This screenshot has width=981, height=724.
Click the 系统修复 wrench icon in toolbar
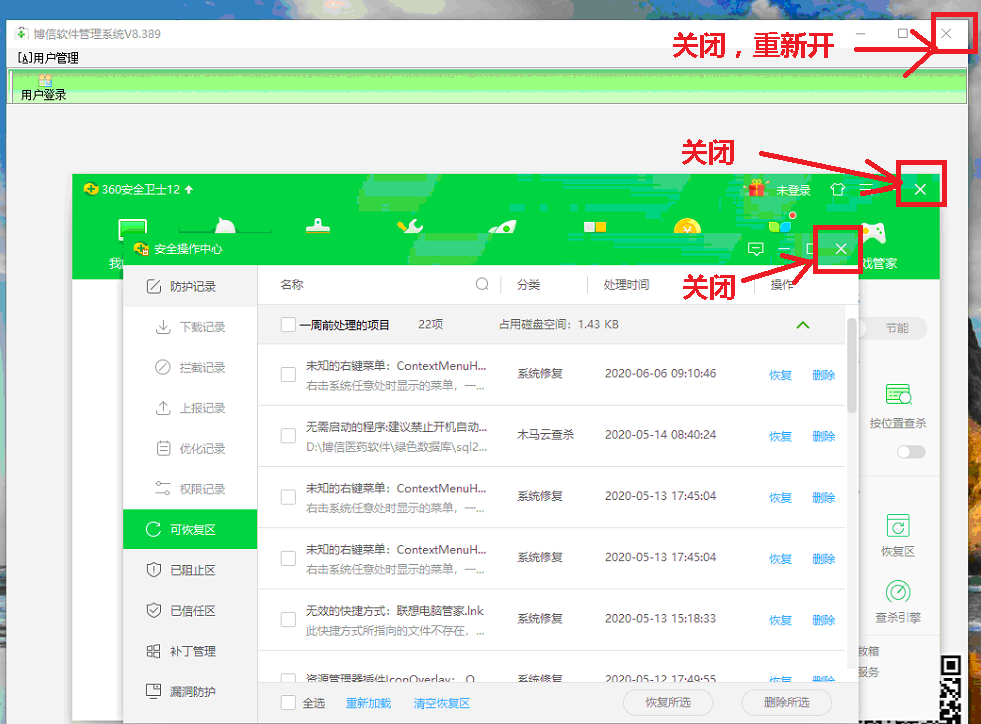[410, 226]
